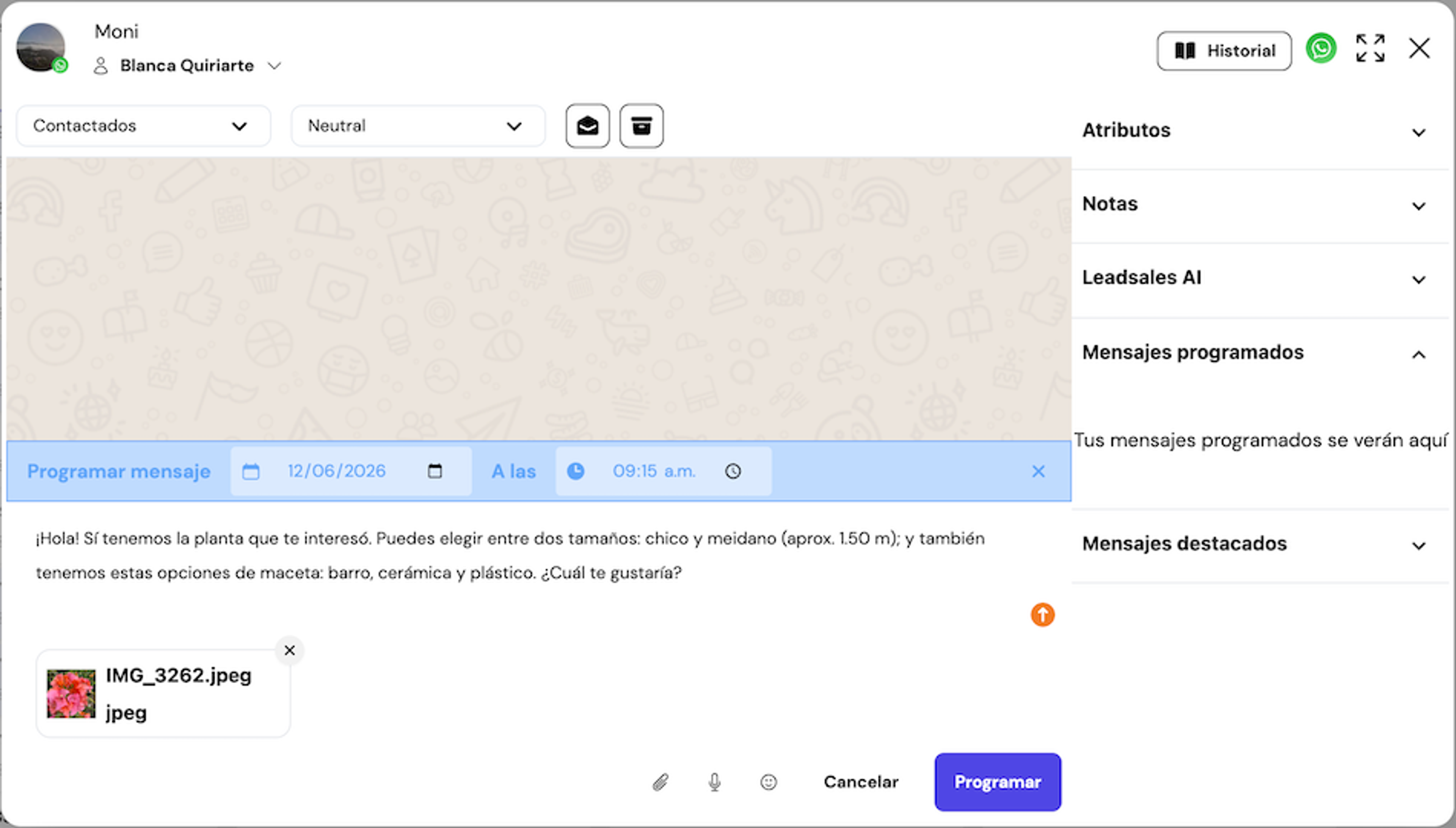
Task: Click the orange upward arrow icon
Action: [1042, 615]
